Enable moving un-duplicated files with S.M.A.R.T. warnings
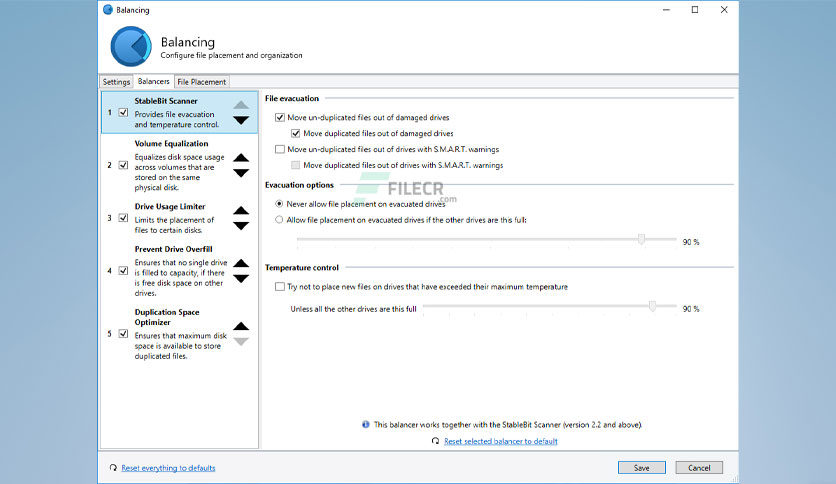Viewport: 836px width, 484px height. [280, 149]
